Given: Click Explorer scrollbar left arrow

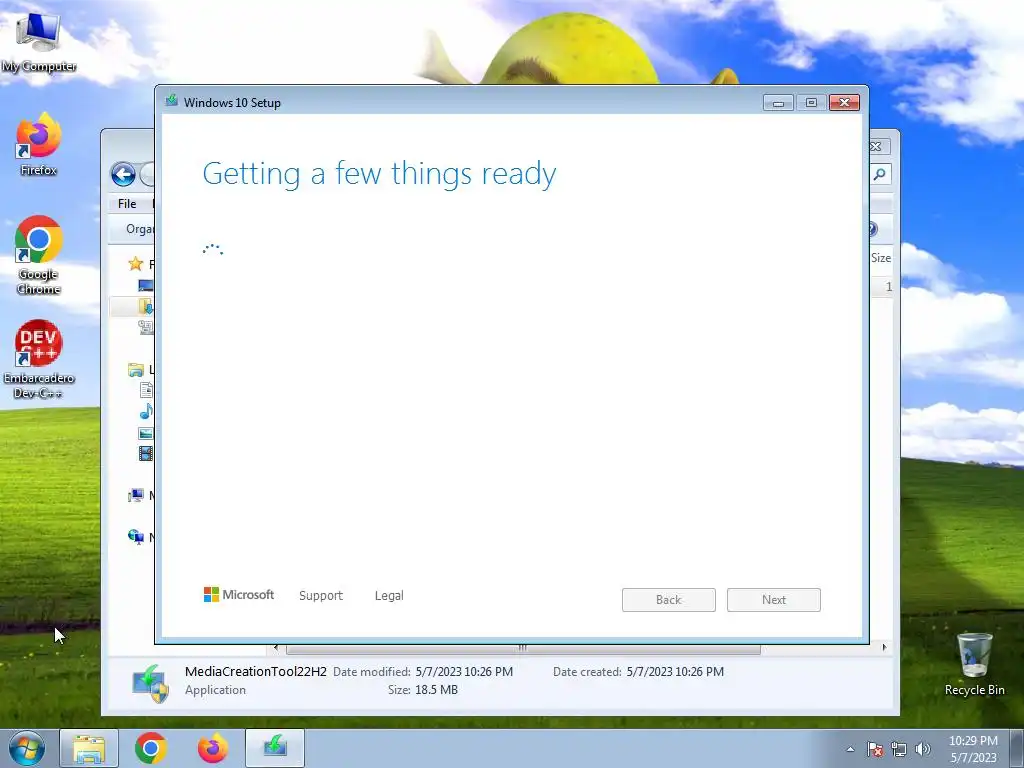Looking at the screenshot, I should tap(276, 647).
